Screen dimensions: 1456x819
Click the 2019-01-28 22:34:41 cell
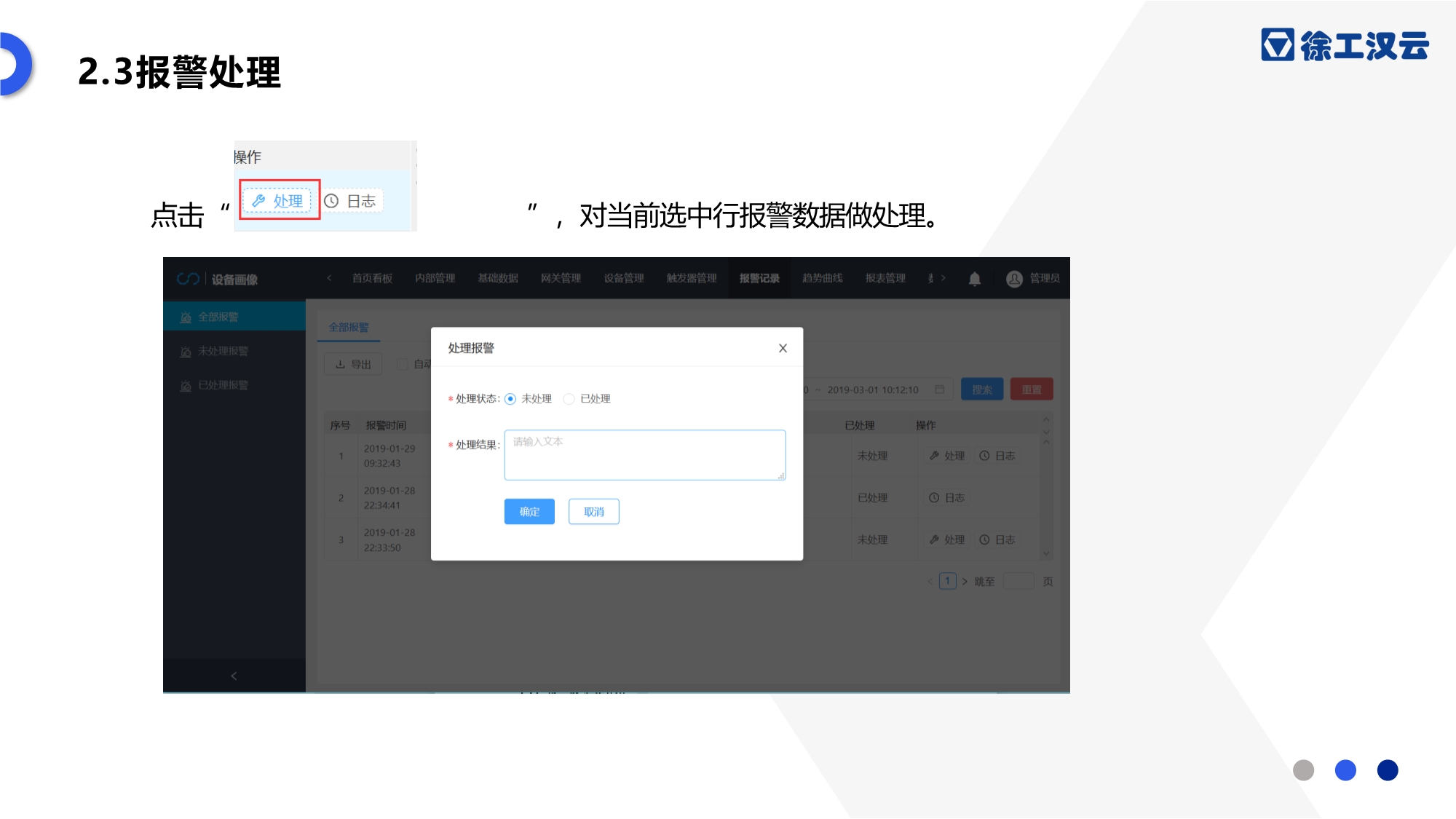(389, 498)
